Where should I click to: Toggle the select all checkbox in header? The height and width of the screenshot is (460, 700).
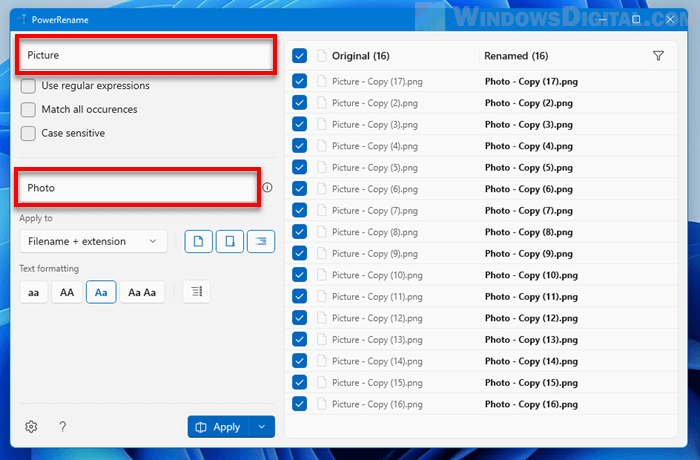(x=300, y=56)
